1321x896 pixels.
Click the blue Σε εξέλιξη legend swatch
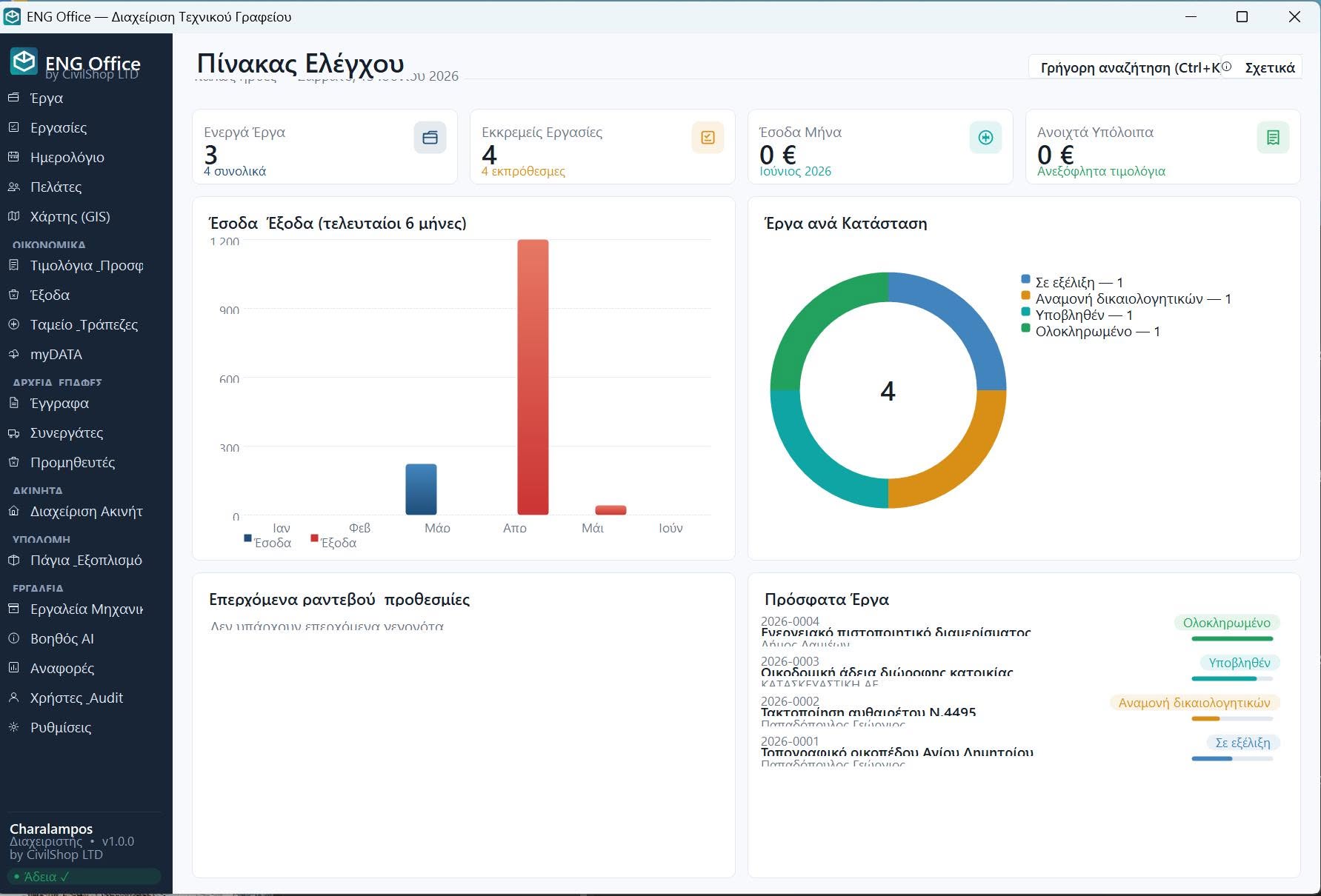(x=1025, y=279)
